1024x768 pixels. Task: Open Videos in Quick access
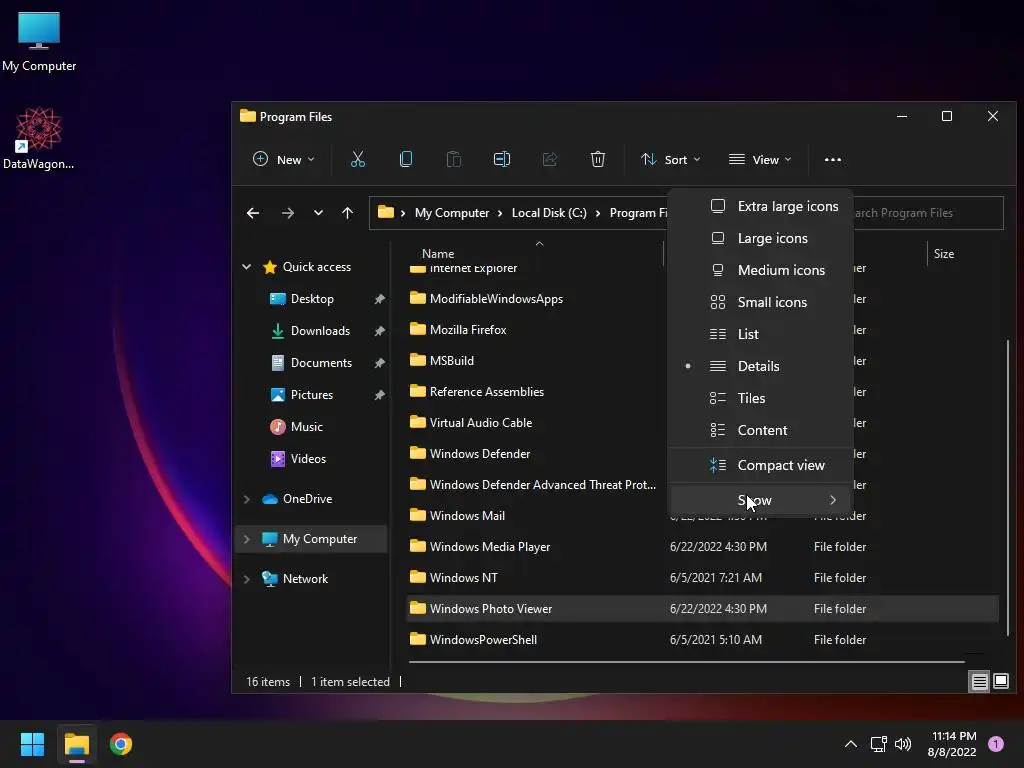(308, 459)
